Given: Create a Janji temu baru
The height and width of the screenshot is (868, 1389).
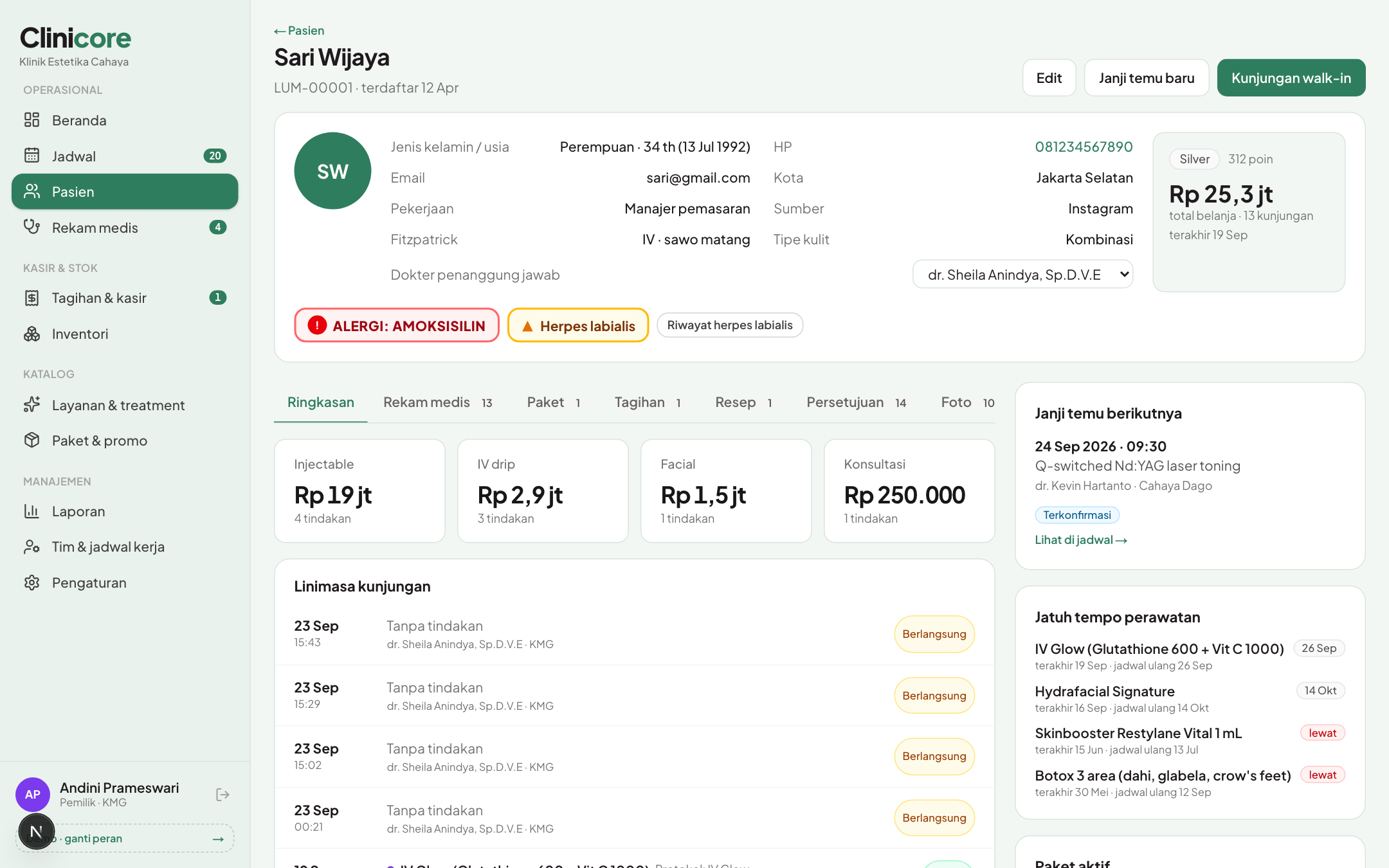Looking at the screenshot, I should (x=1147, y=78).
